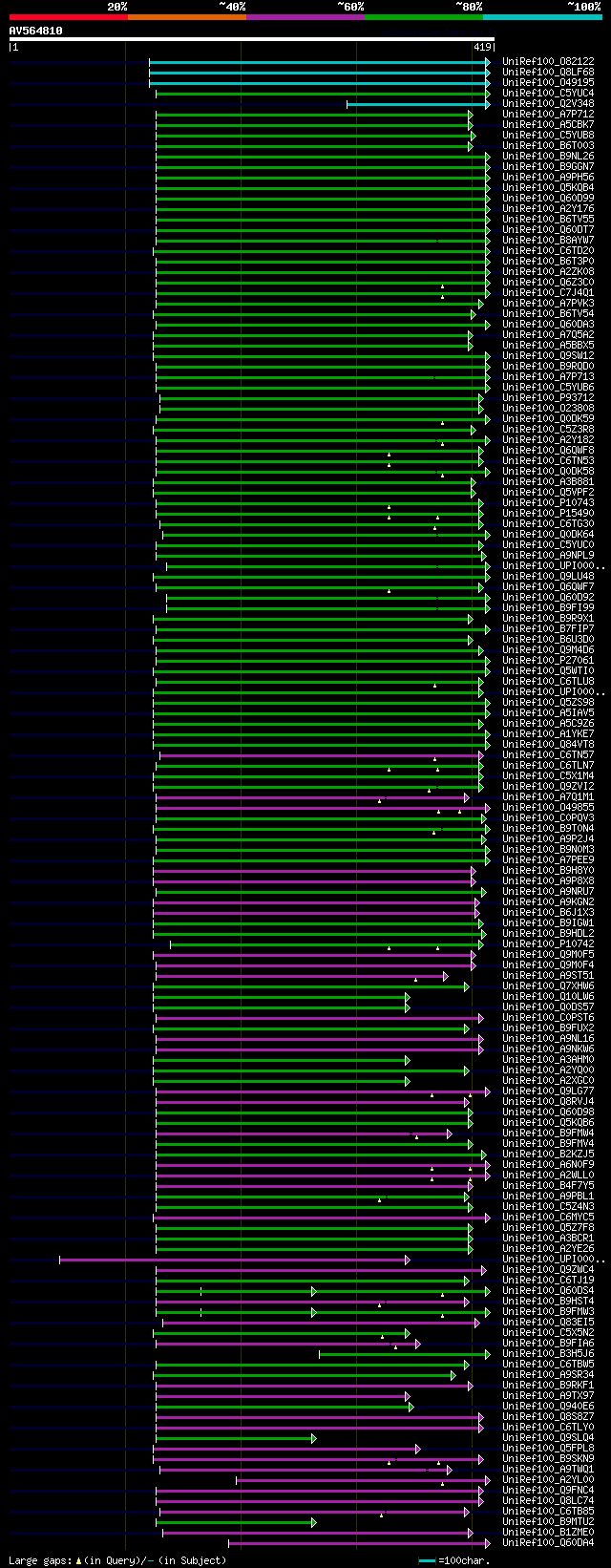The height and width of the screenshot is (1568, 611).
Task: Click the orange ~40% identity legend bar
Action: click(x=186, y=16)
